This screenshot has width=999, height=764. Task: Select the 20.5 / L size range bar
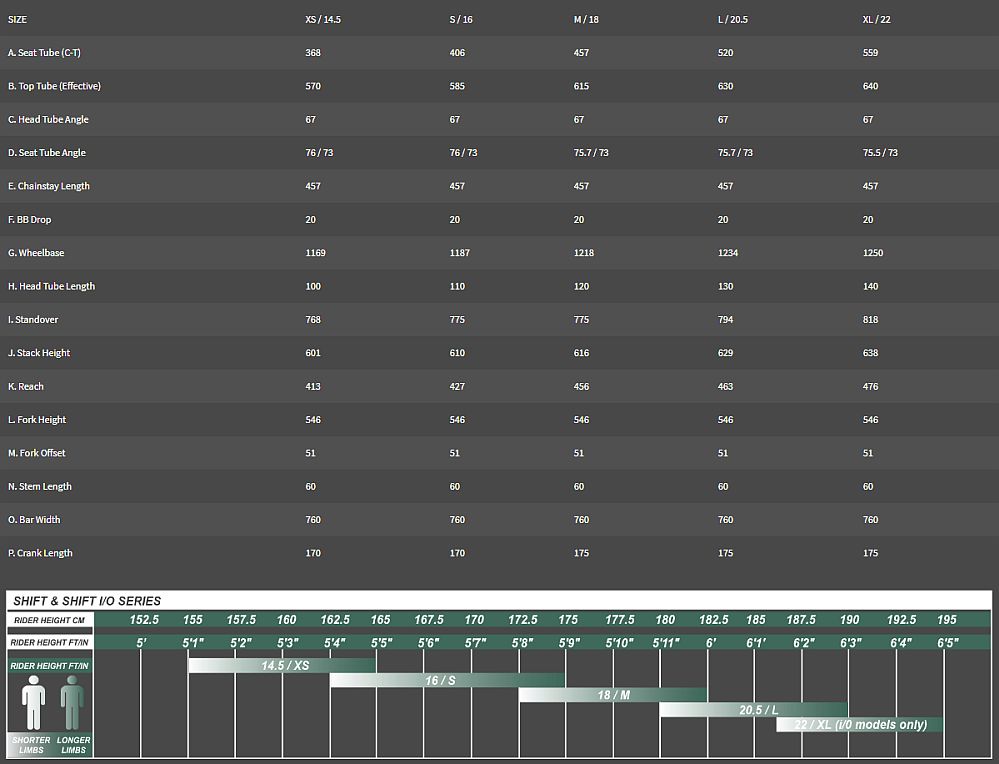[753, 709]
